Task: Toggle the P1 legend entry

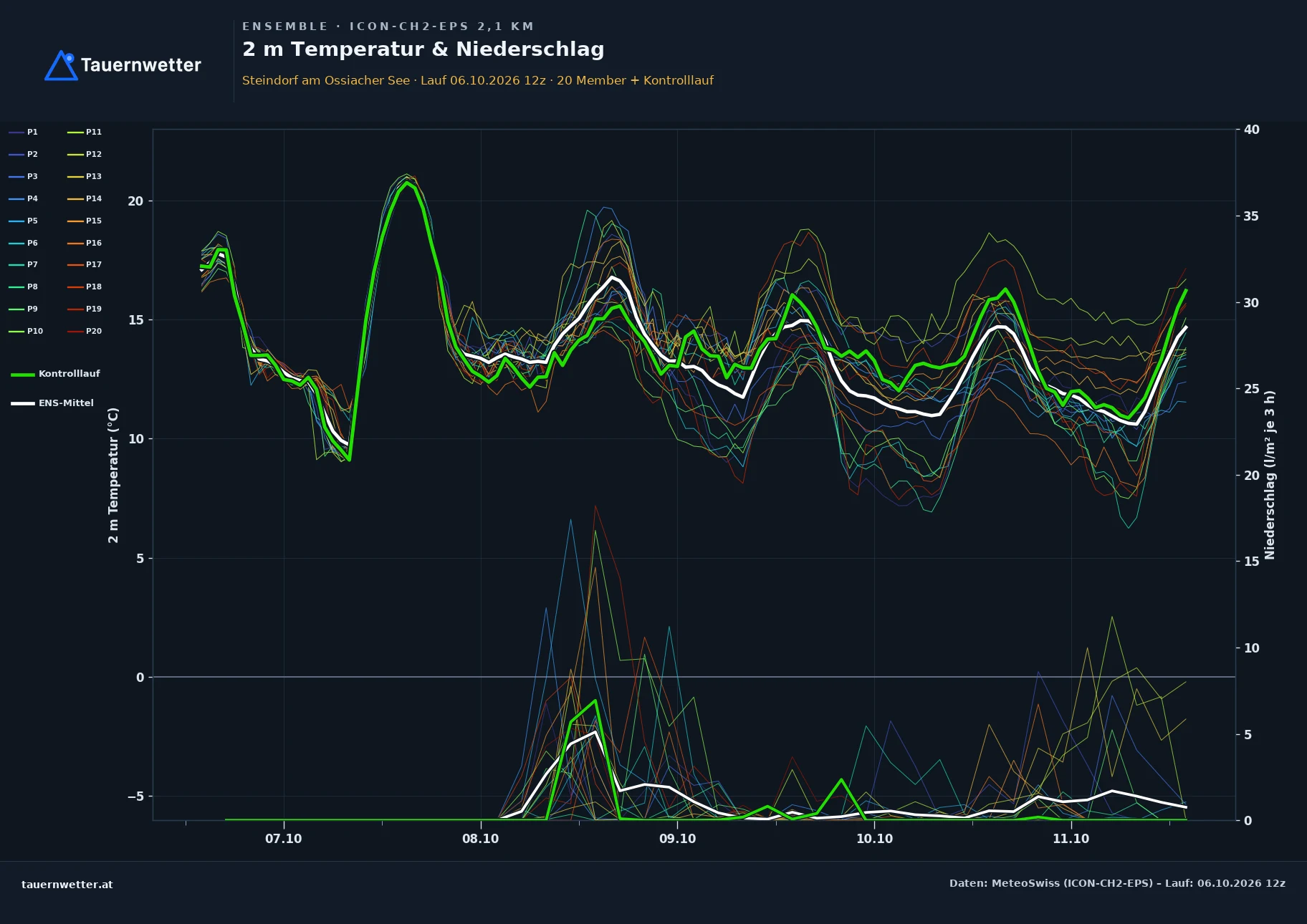Action: tap(24, 132)
